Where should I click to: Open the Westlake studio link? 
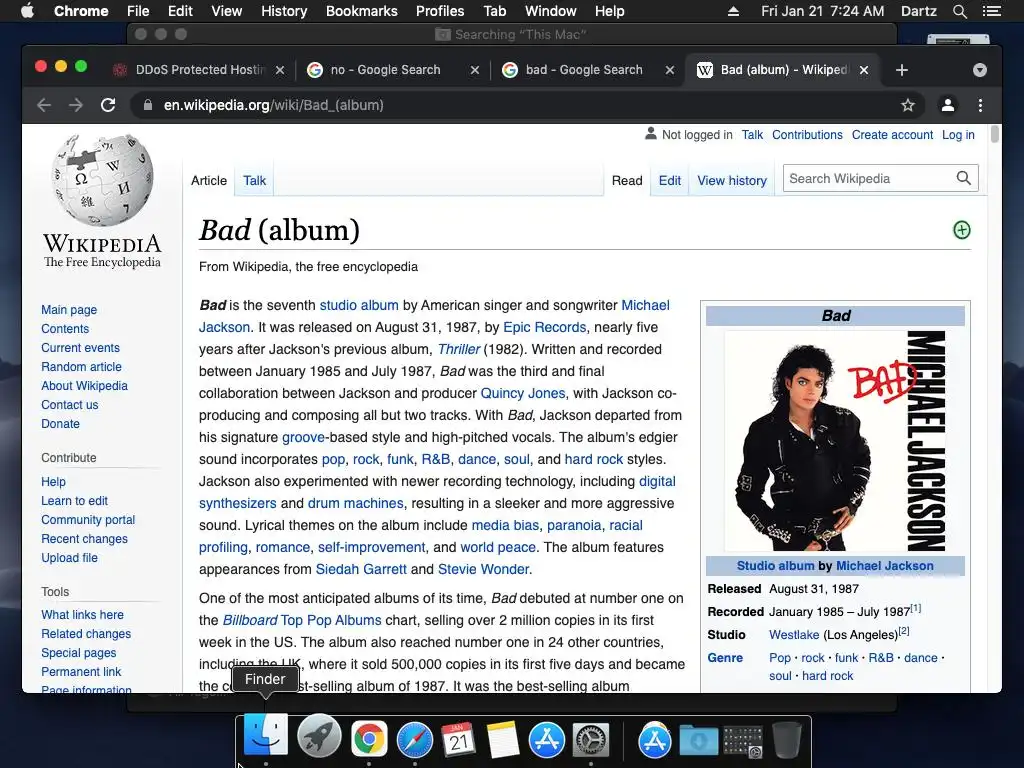coord(793,635)
